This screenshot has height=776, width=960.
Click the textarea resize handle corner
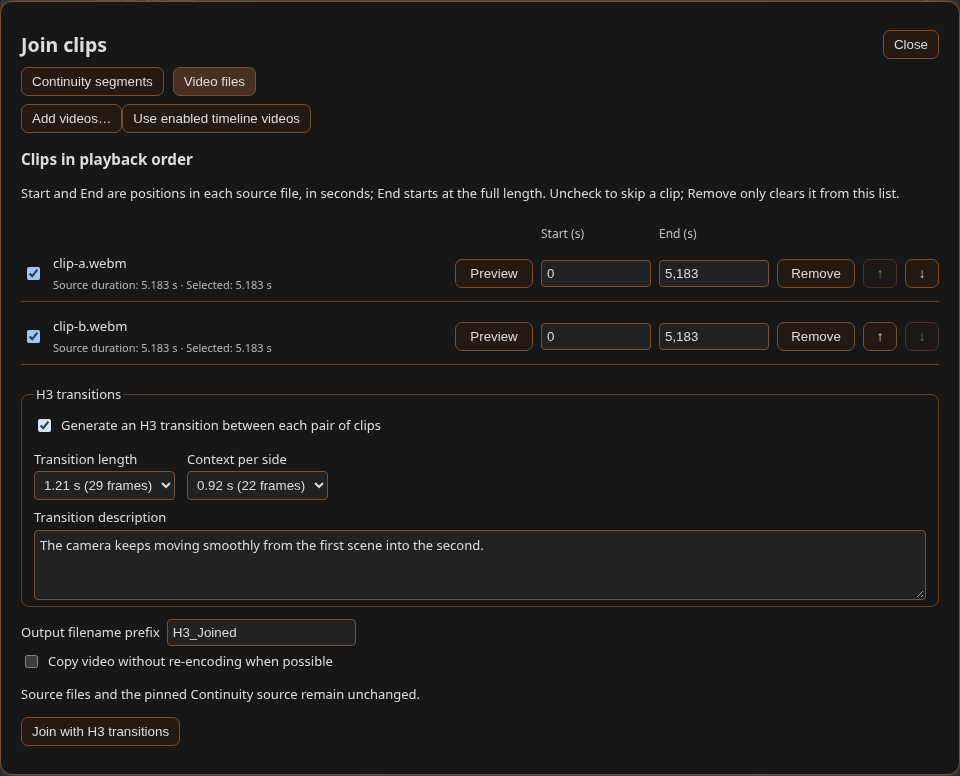click(920, 594)
